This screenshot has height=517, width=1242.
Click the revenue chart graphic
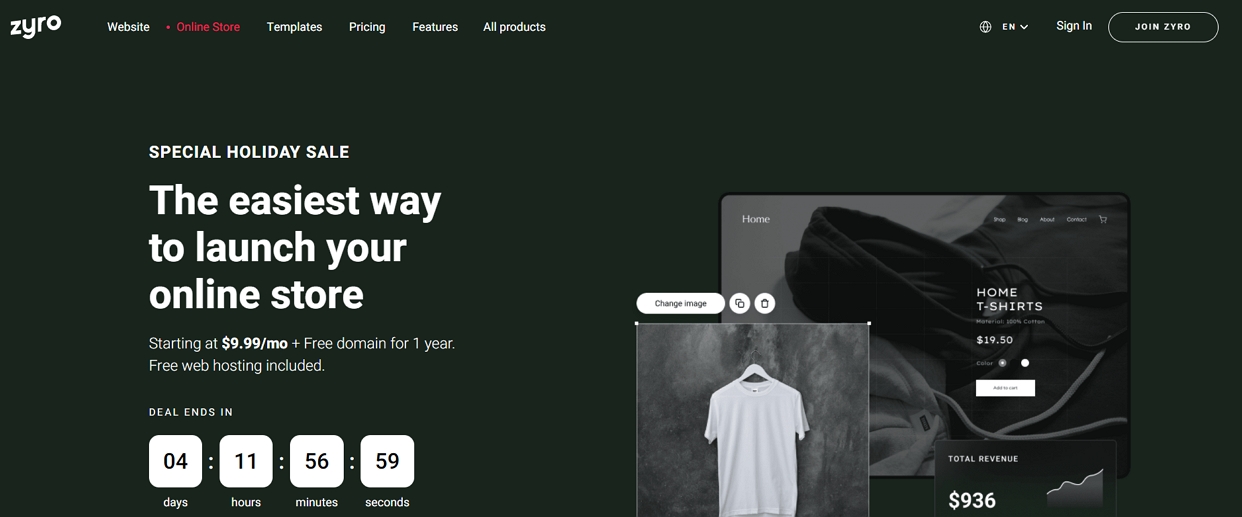click(x=1075, y=488)
